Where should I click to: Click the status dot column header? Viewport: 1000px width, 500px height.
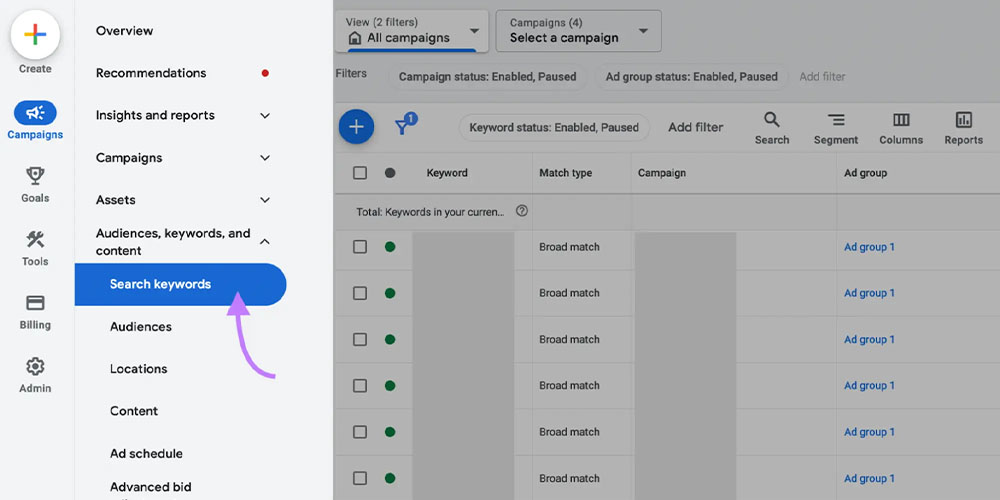coord(390,173)
